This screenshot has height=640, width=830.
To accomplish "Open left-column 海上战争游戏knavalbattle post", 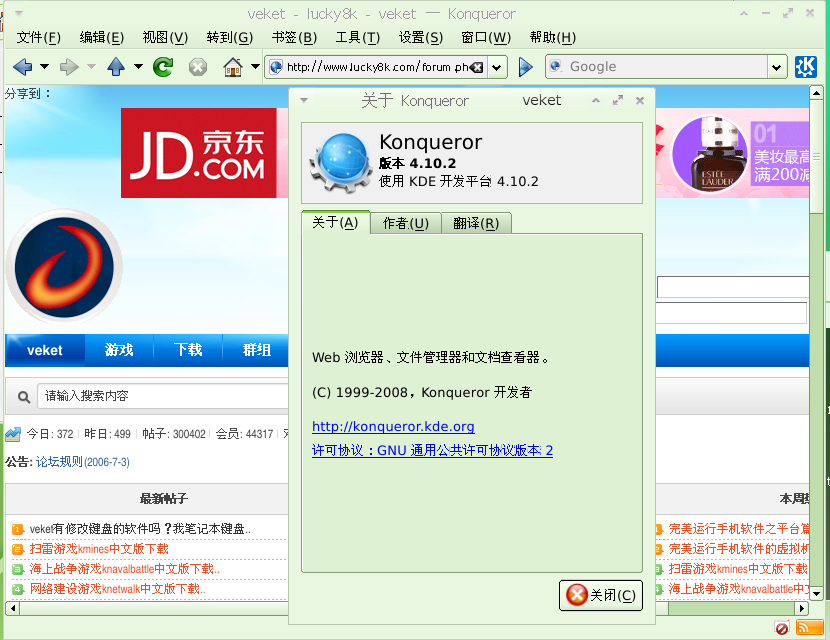I will pos(124,569).
